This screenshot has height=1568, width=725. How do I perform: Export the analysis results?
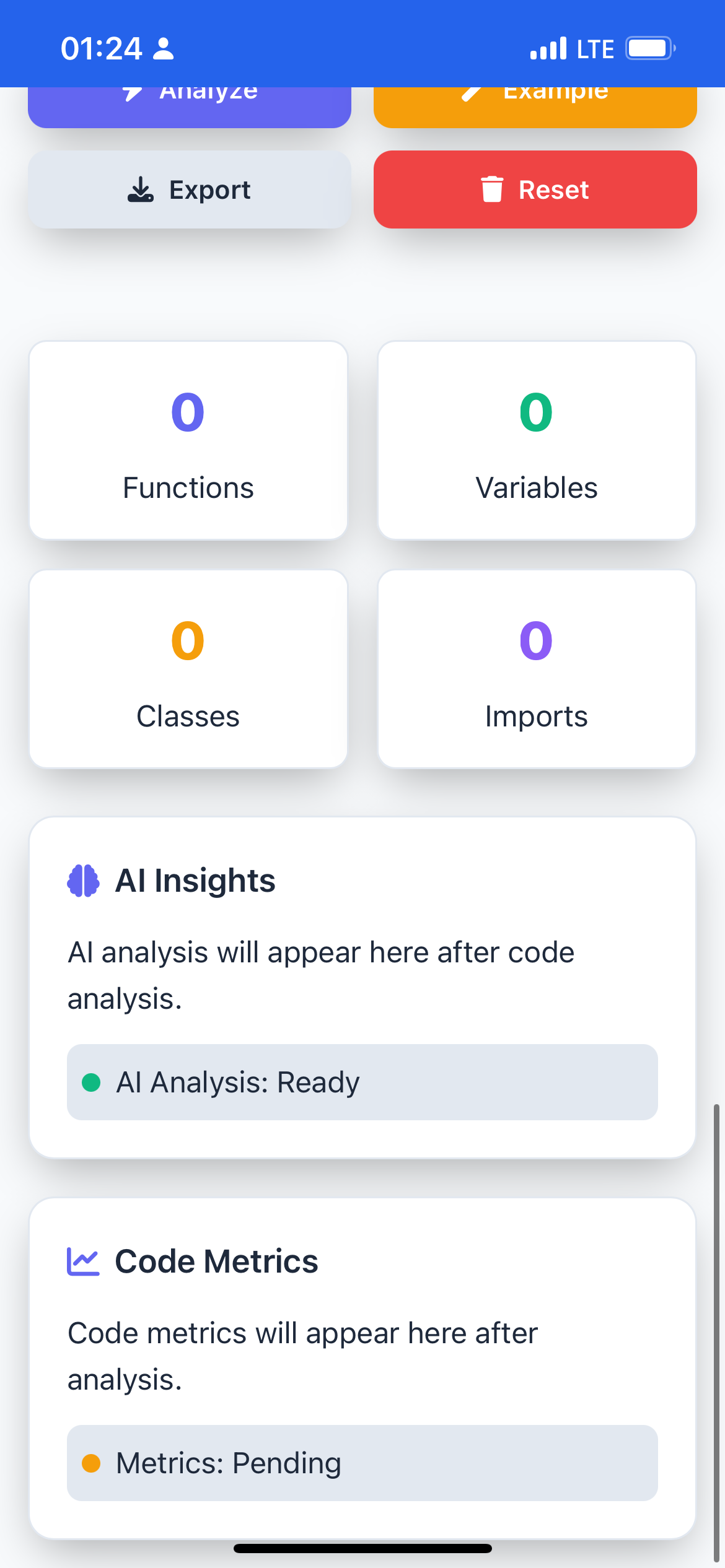coord(190,189)
